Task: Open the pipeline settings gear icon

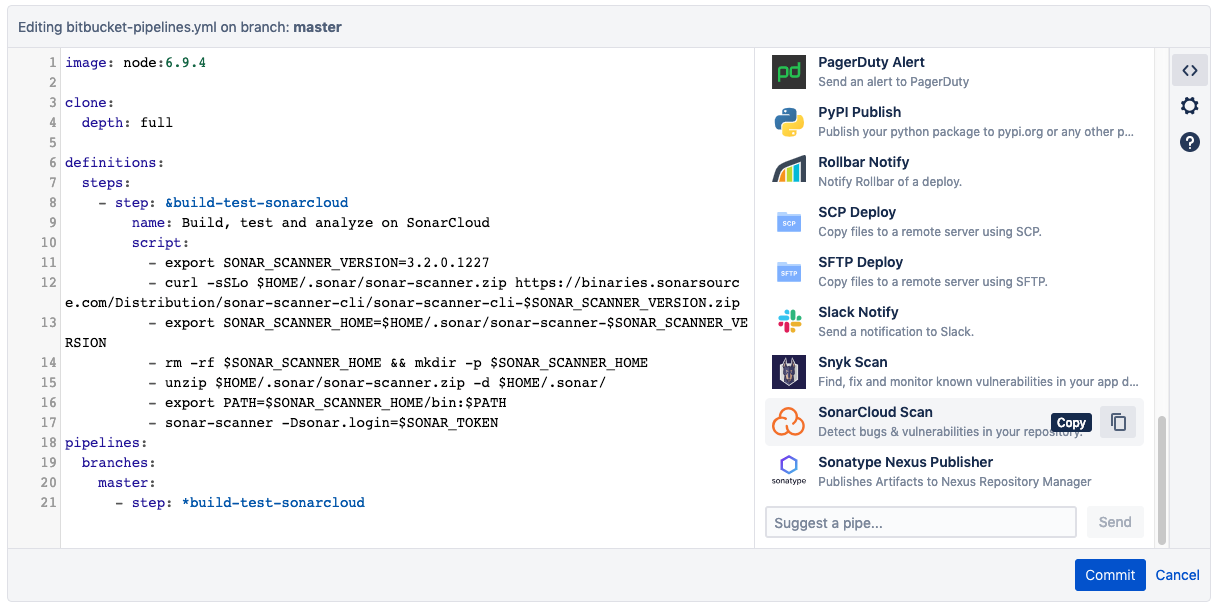Action: tap(1189, 105)
